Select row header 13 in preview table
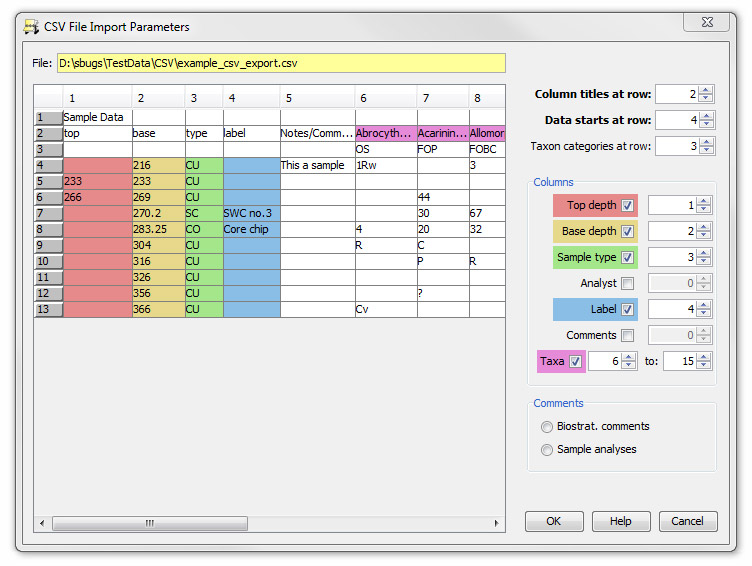752x566 pixels. (48, 309)
